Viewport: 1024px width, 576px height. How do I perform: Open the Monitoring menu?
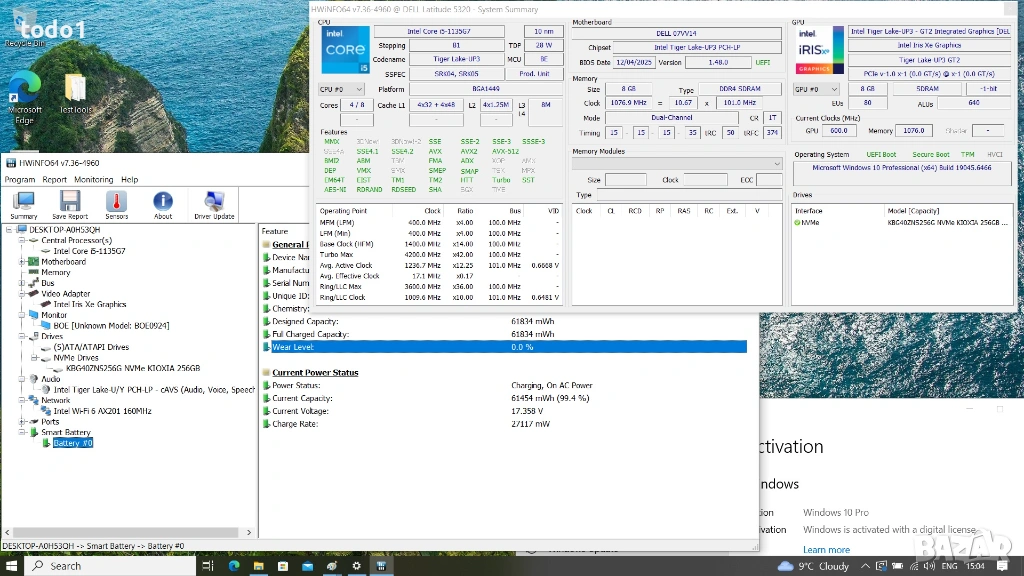[x=93, y=180]
